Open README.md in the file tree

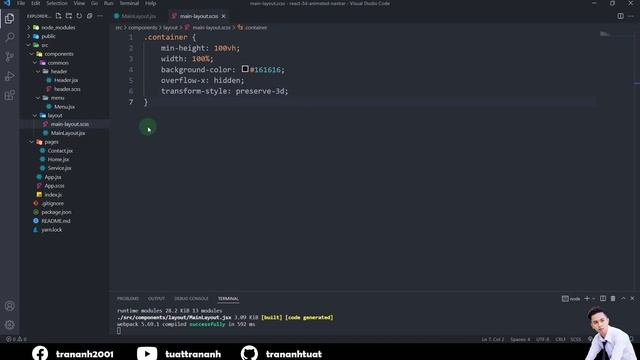[x=56, y=221]
